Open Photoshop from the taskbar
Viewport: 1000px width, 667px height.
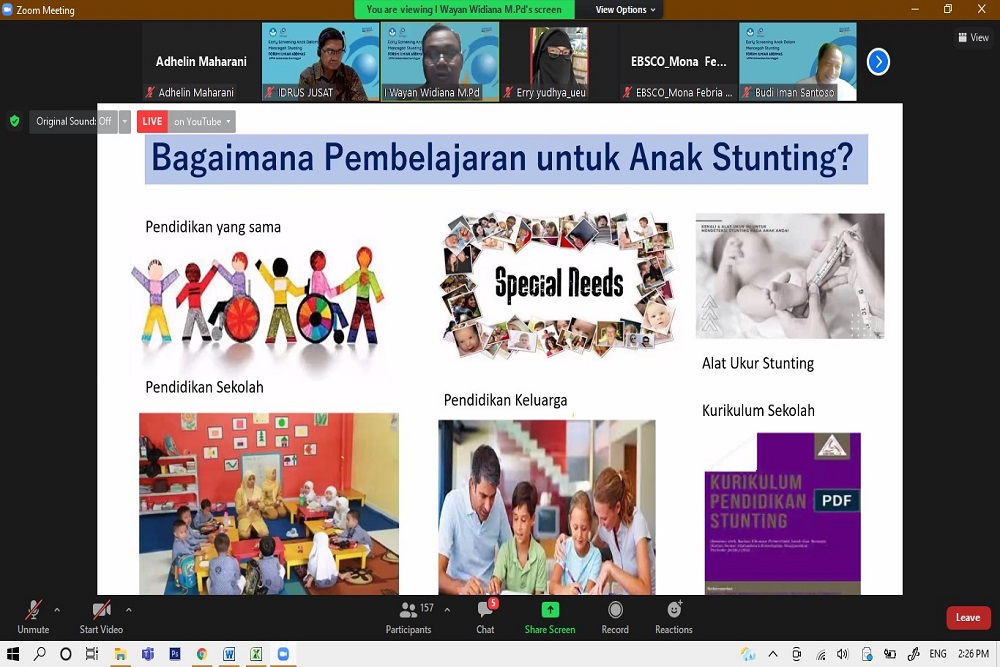pyautogui.click(x=175, y=654)
